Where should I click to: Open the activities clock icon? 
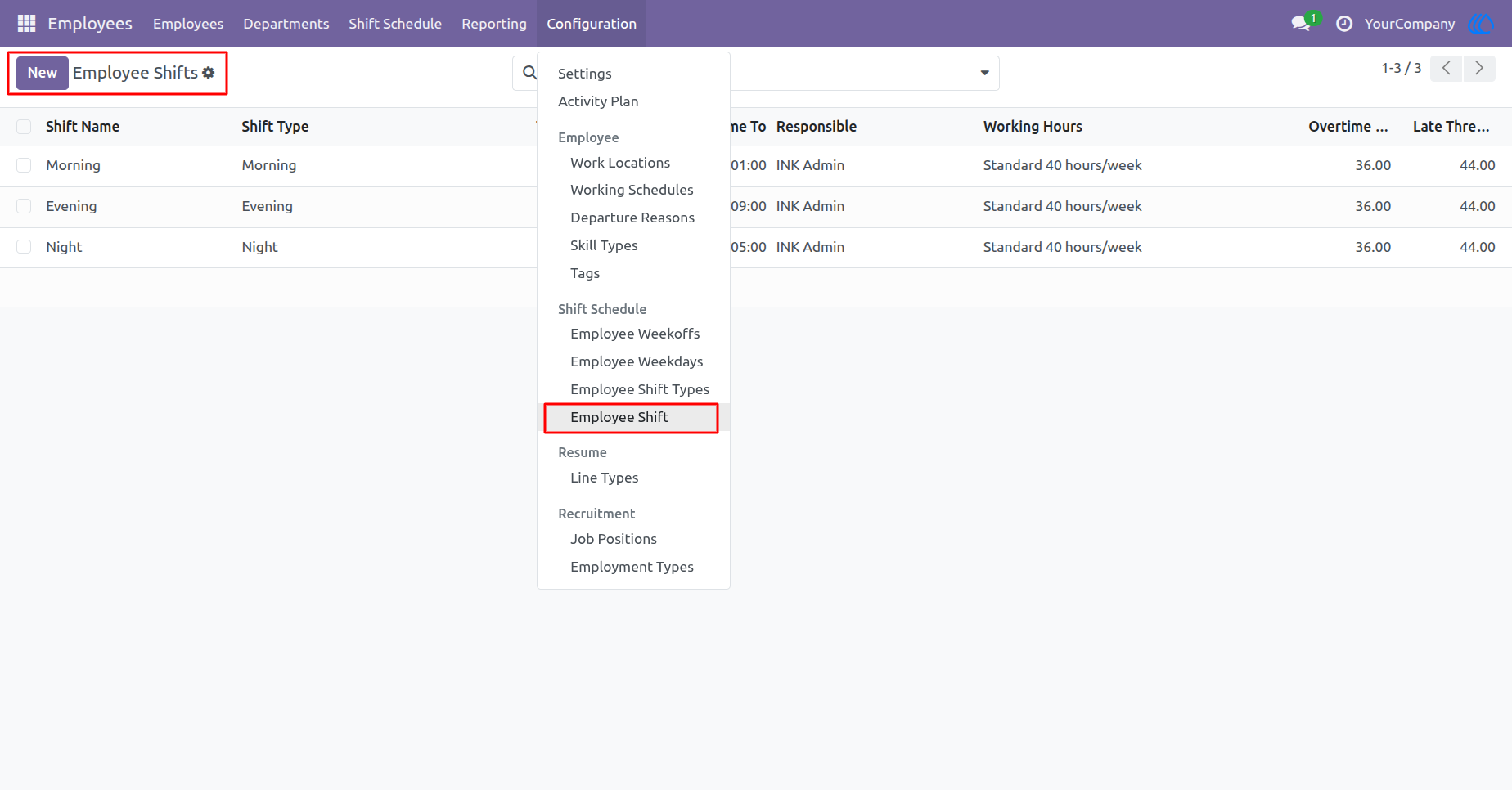point(1343,24)
